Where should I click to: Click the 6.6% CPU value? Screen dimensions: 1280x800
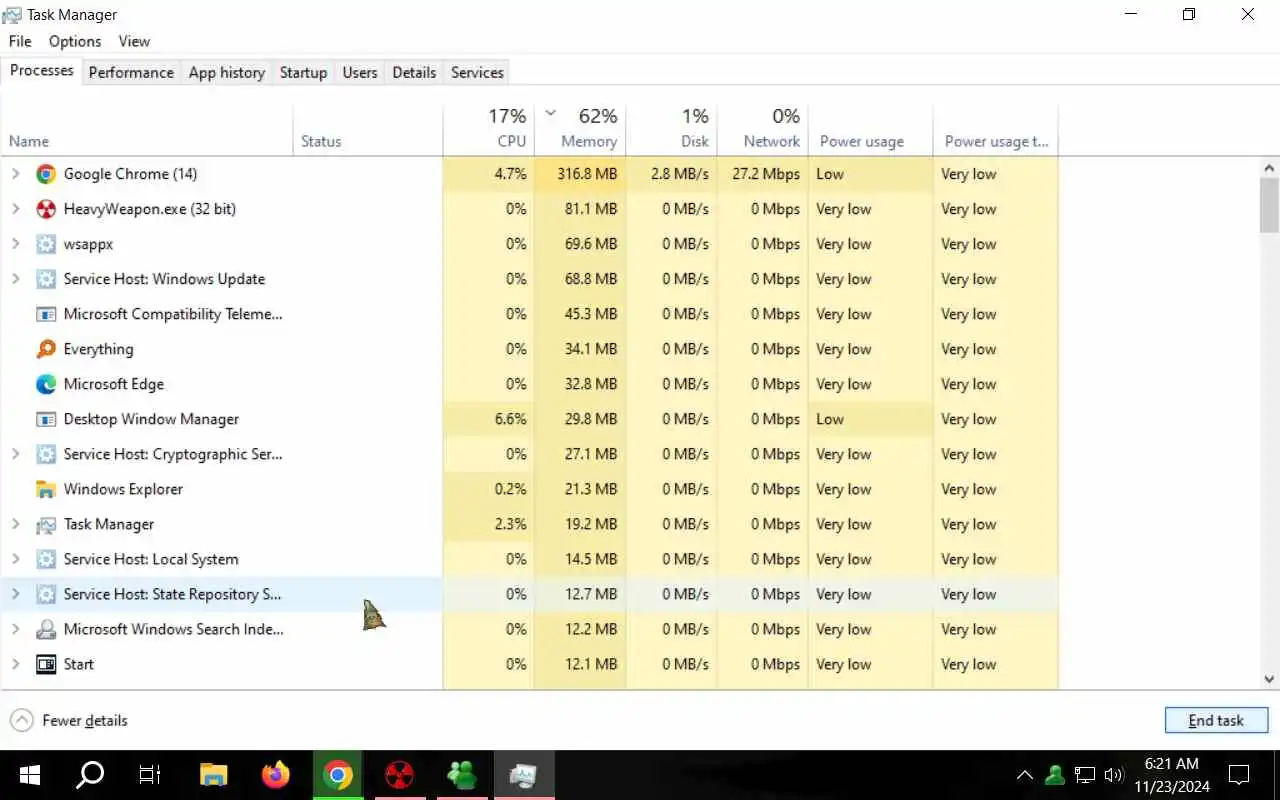510,419
